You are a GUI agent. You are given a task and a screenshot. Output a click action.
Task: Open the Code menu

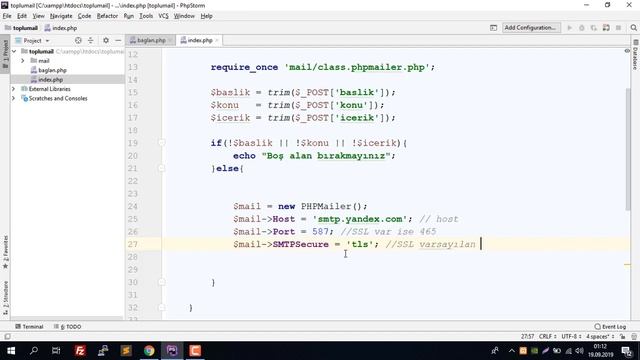84,16
